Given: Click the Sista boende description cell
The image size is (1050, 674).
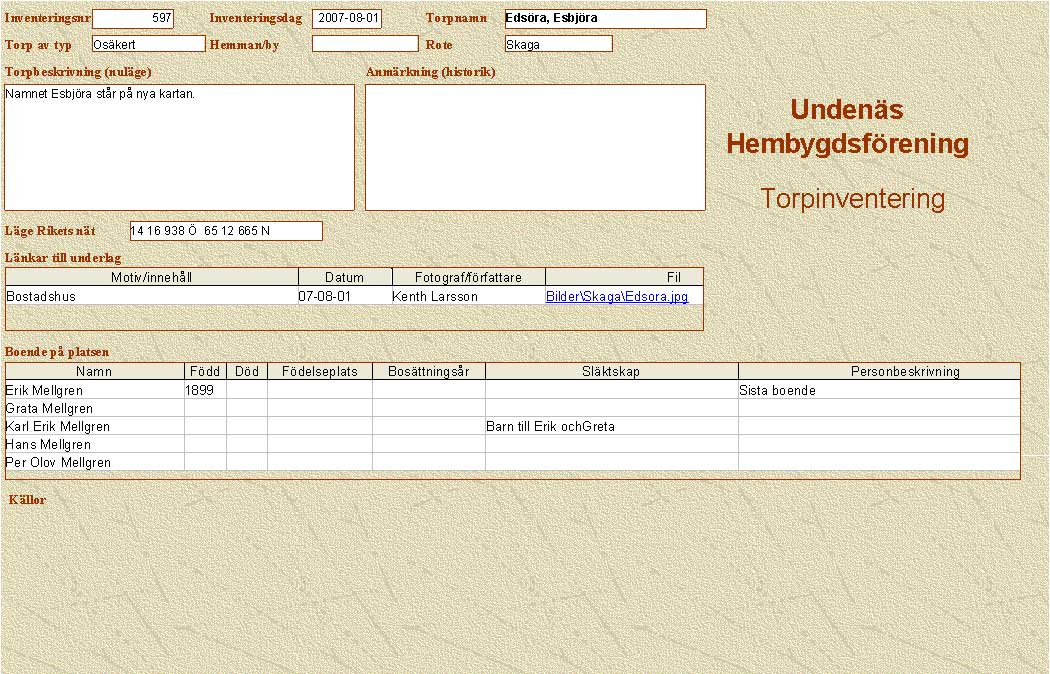Looking at the screenshot, I should pos(878,391).
